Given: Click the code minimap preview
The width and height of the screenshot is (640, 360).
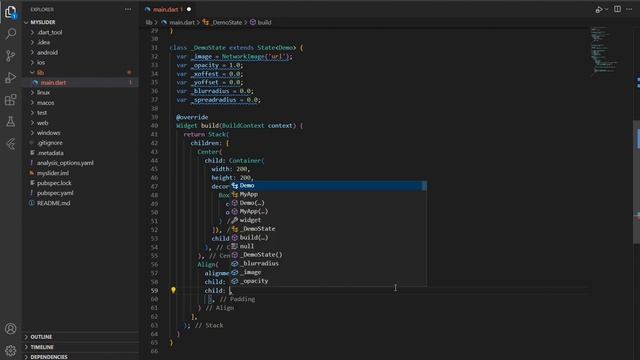Looking at the screenshot, I should [605, 50].
